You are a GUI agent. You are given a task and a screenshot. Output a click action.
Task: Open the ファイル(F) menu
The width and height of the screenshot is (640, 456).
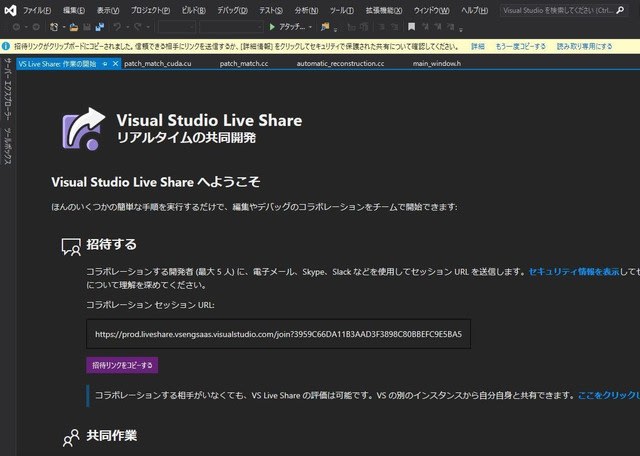[37, 11]
